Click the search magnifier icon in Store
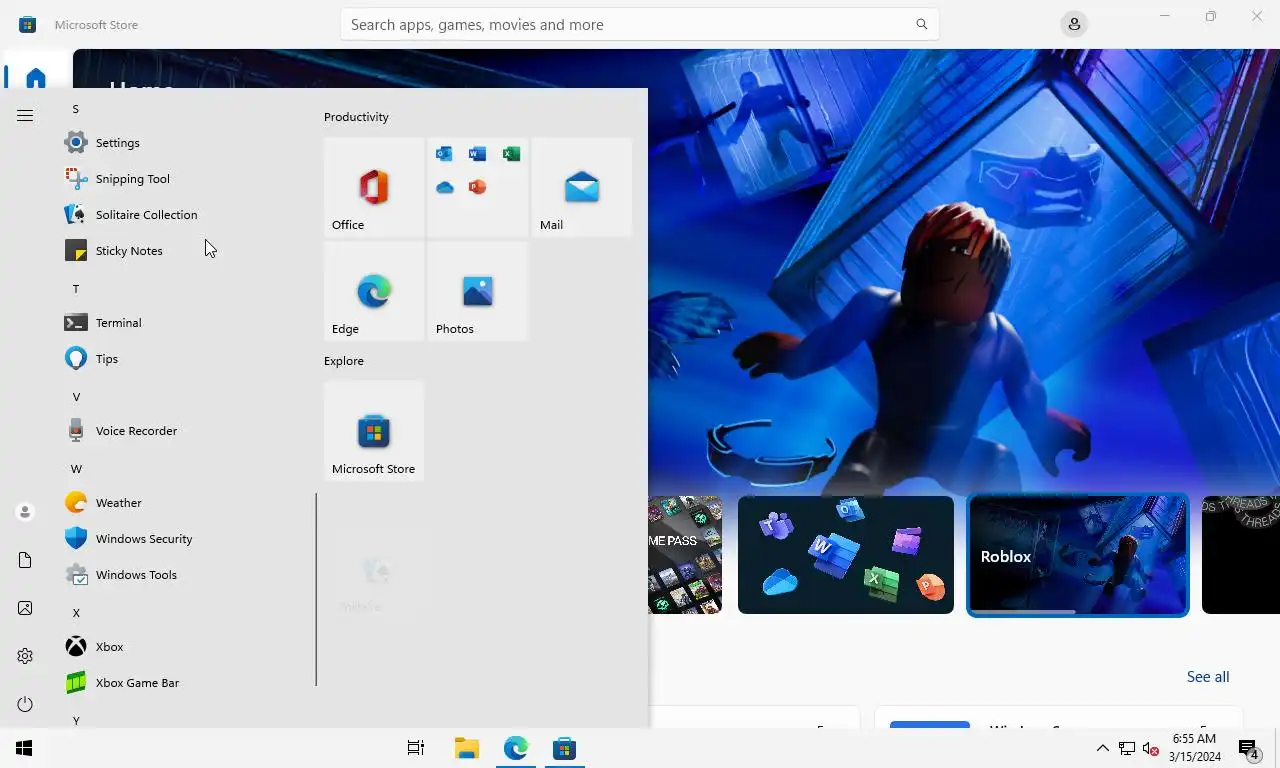This screenshot has width=1280, height=768. (x=922, y=24)
